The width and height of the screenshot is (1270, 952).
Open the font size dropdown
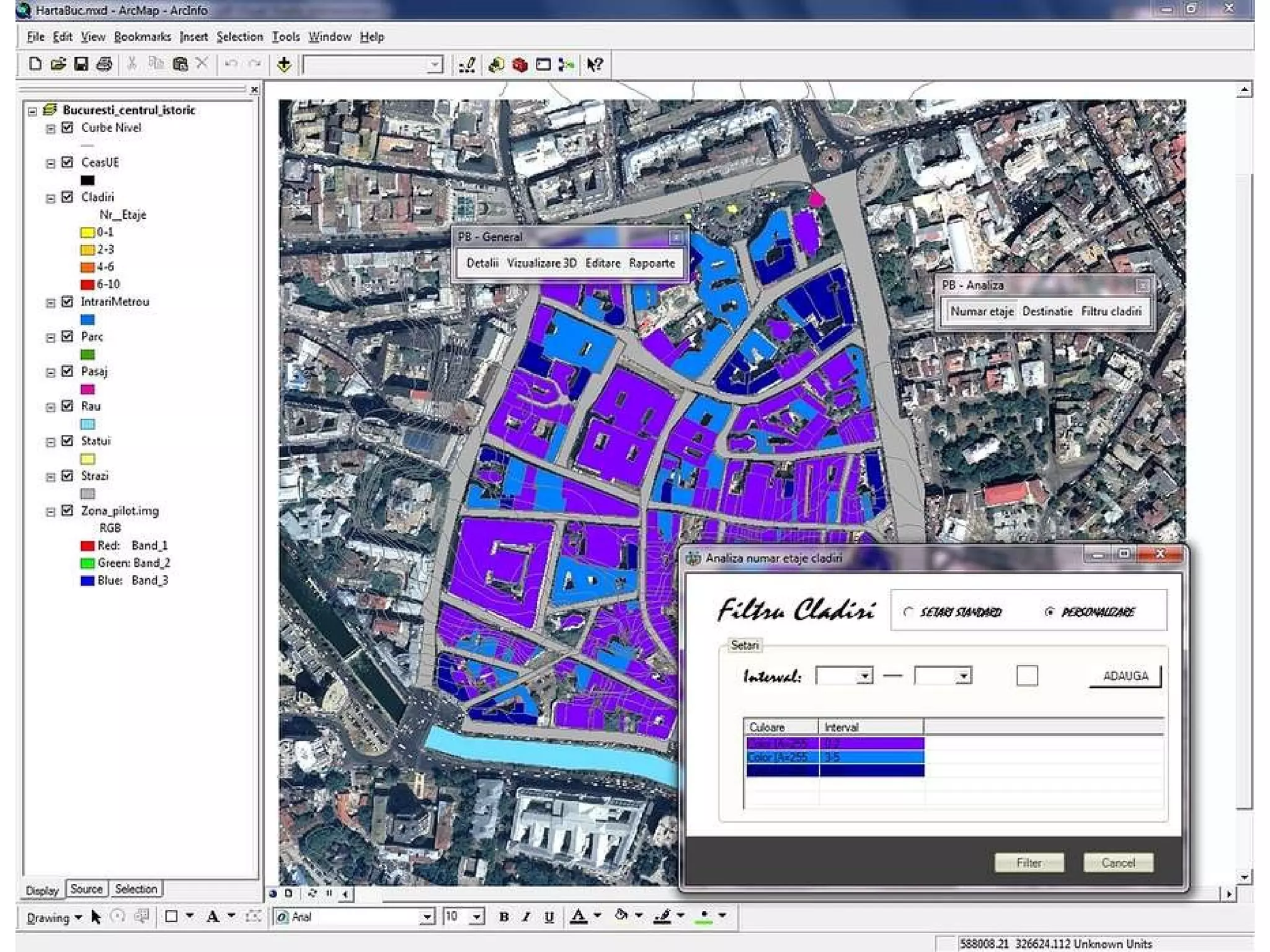coord(476,917)
